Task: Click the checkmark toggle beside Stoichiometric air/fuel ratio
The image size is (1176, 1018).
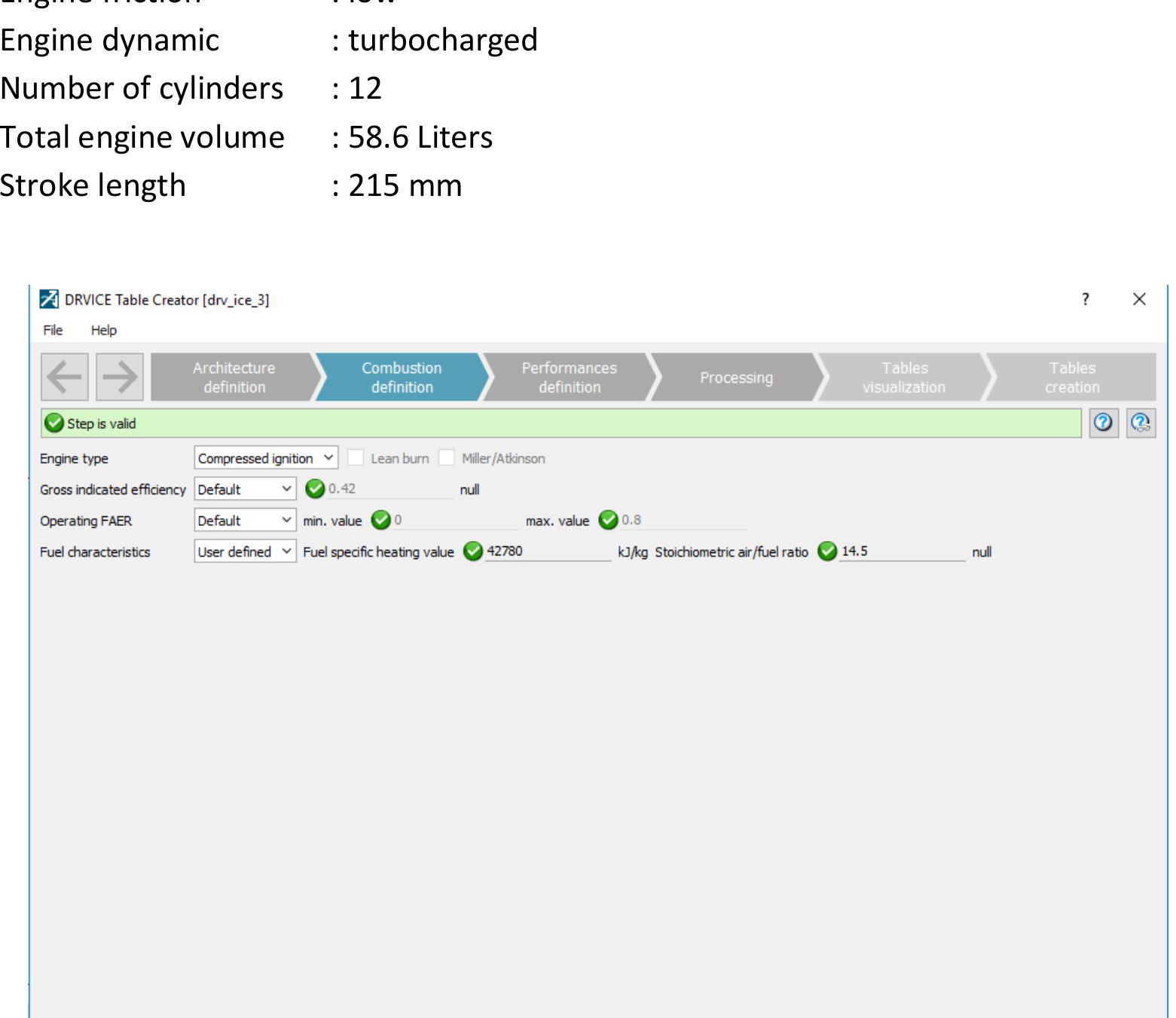Action: [827, 551]
